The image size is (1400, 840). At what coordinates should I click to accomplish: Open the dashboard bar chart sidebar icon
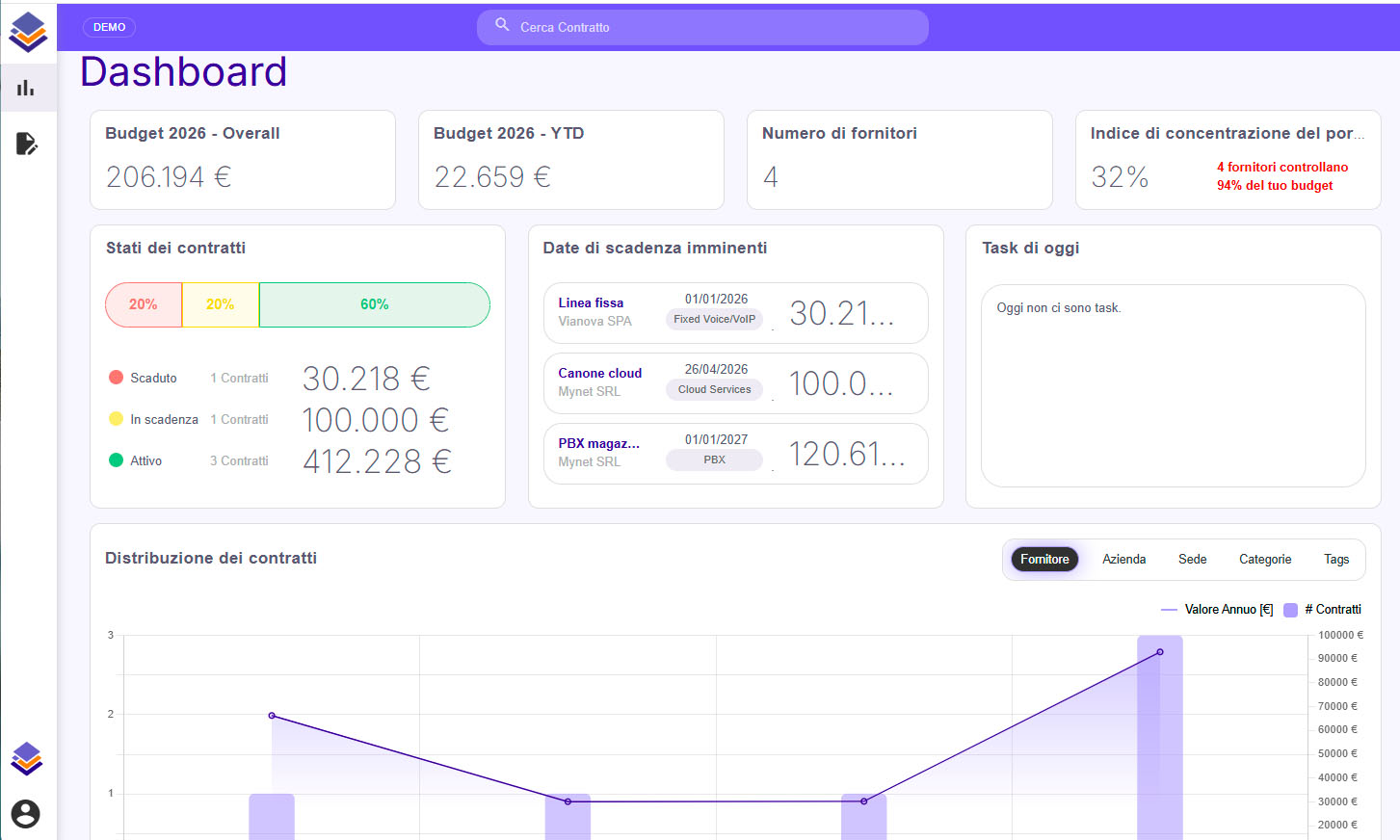[26, 89]
